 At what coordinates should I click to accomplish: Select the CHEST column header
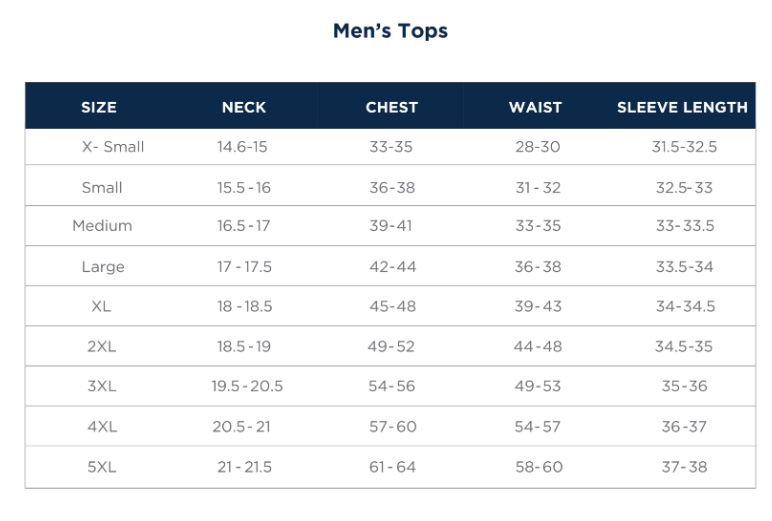coord(392,107)
